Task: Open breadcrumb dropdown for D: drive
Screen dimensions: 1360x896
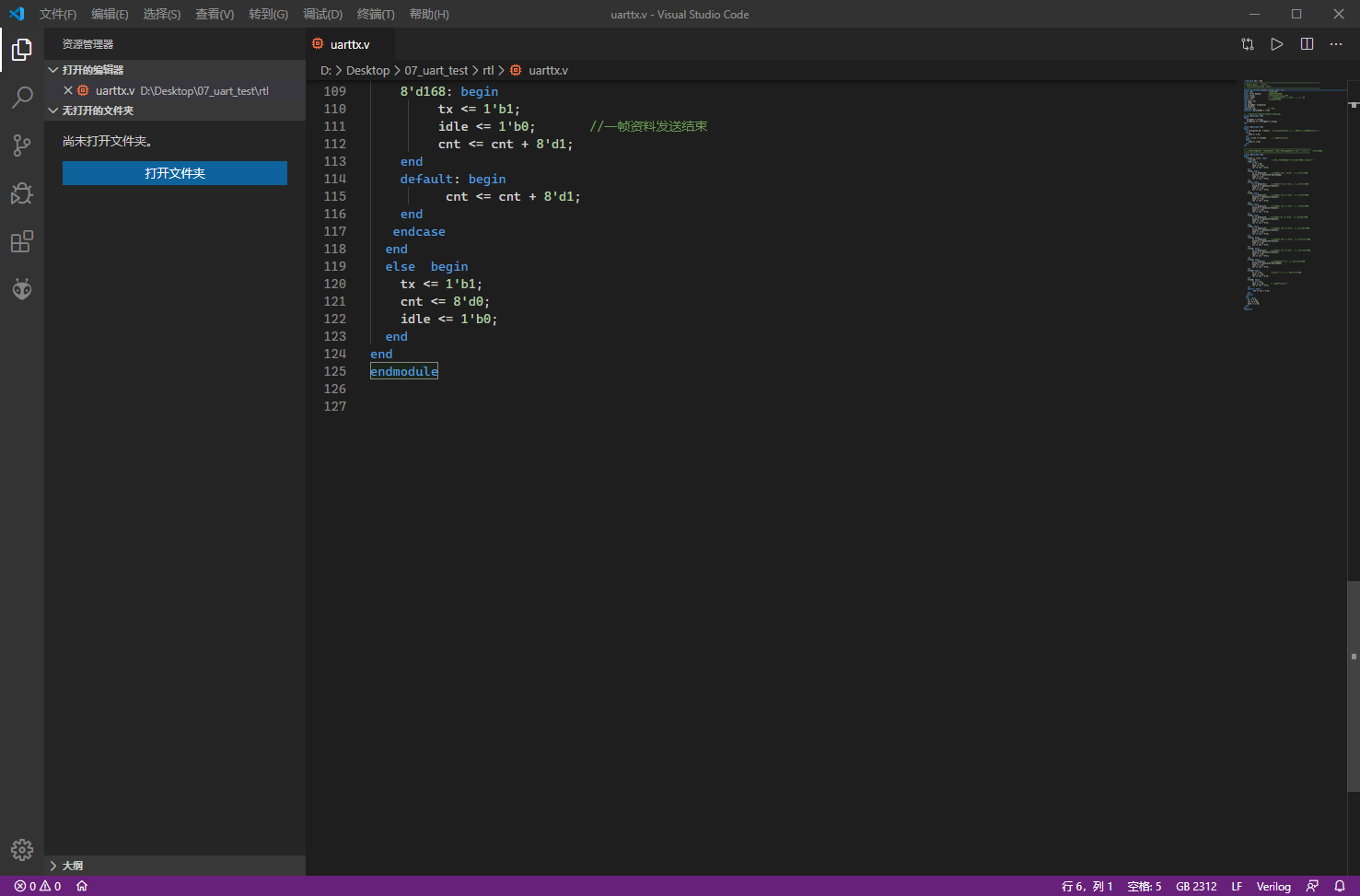Action: pos(326,70)
